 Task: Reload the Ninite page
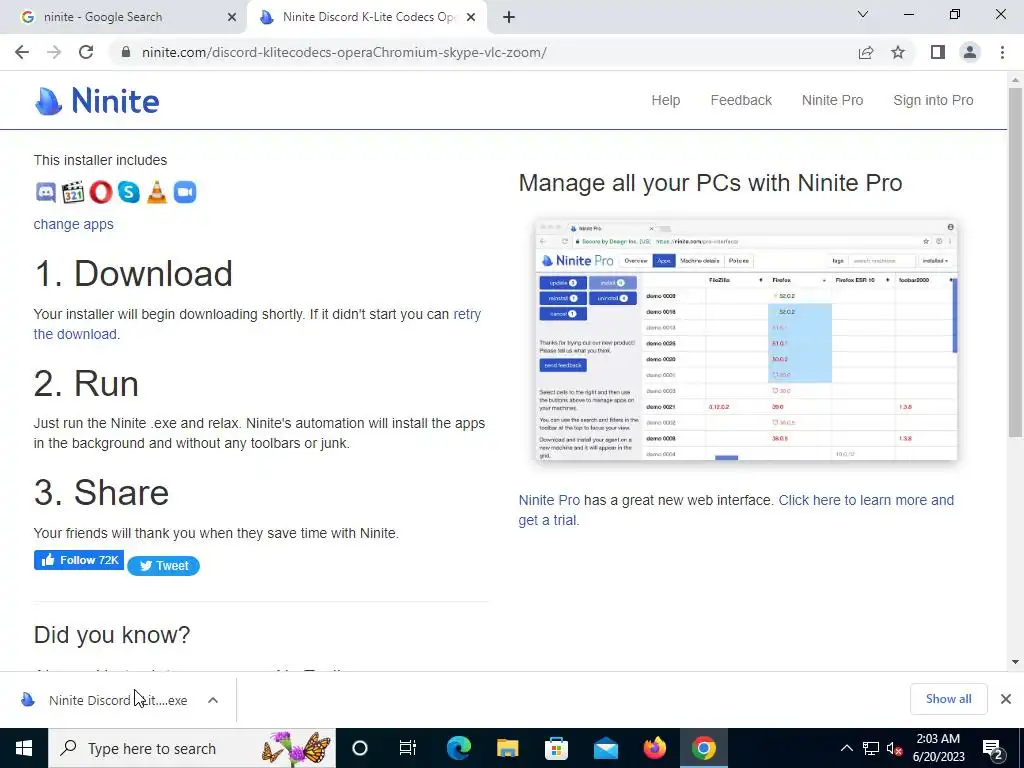pyautogui.click(x=86, y=52)
